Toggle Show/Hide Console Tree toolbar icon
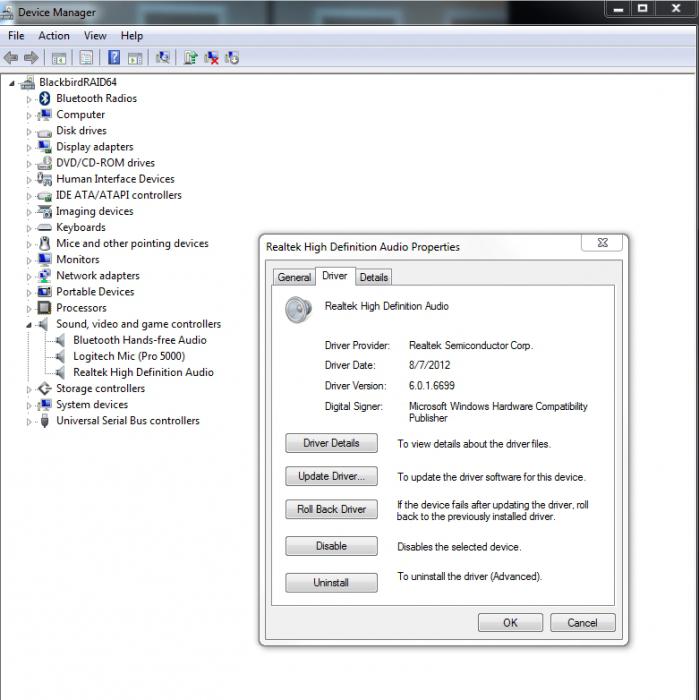 click(x=59, y=58)
